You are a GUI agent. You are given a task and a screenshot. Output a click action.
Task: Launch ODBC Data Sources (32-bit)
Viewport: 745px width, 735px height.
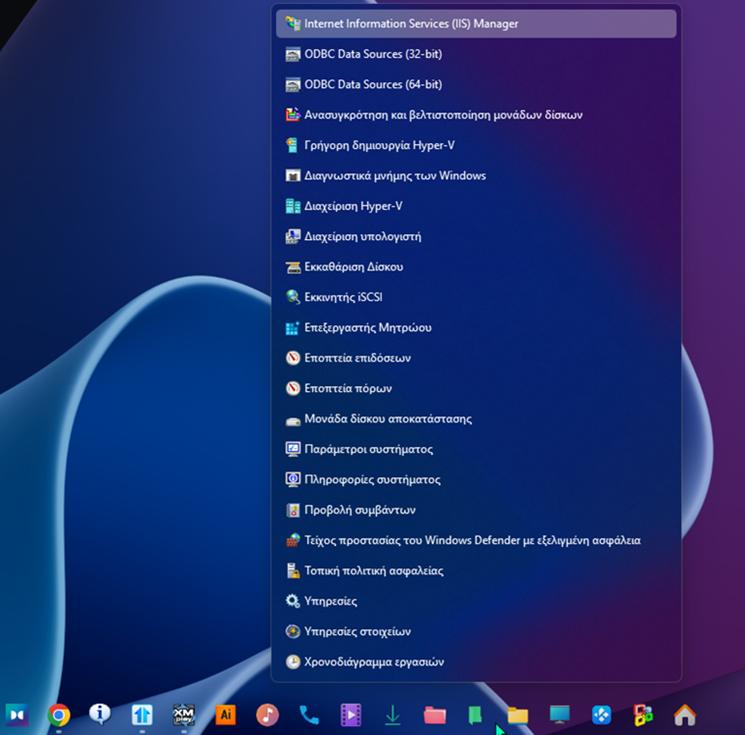[476, 54]
